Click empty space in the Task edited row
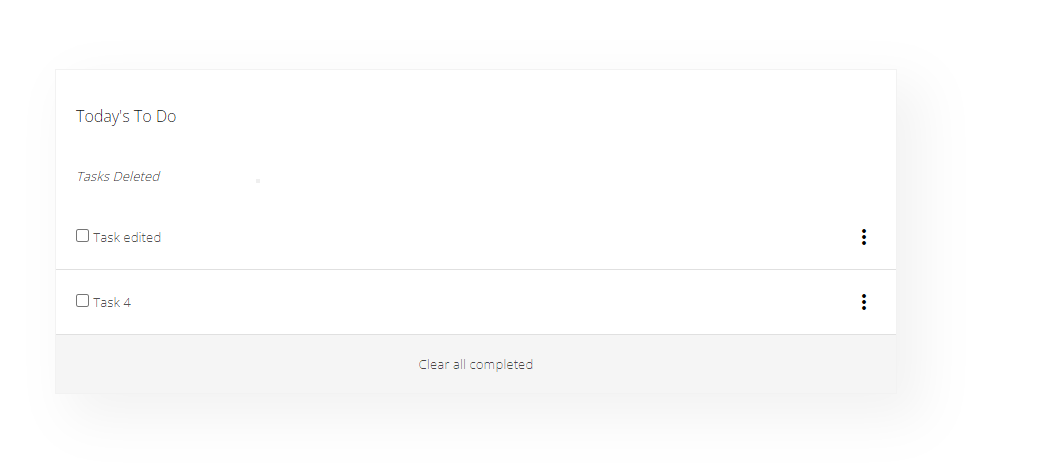The height and width of the screenshot is (467, 1039). click(504, 237)
